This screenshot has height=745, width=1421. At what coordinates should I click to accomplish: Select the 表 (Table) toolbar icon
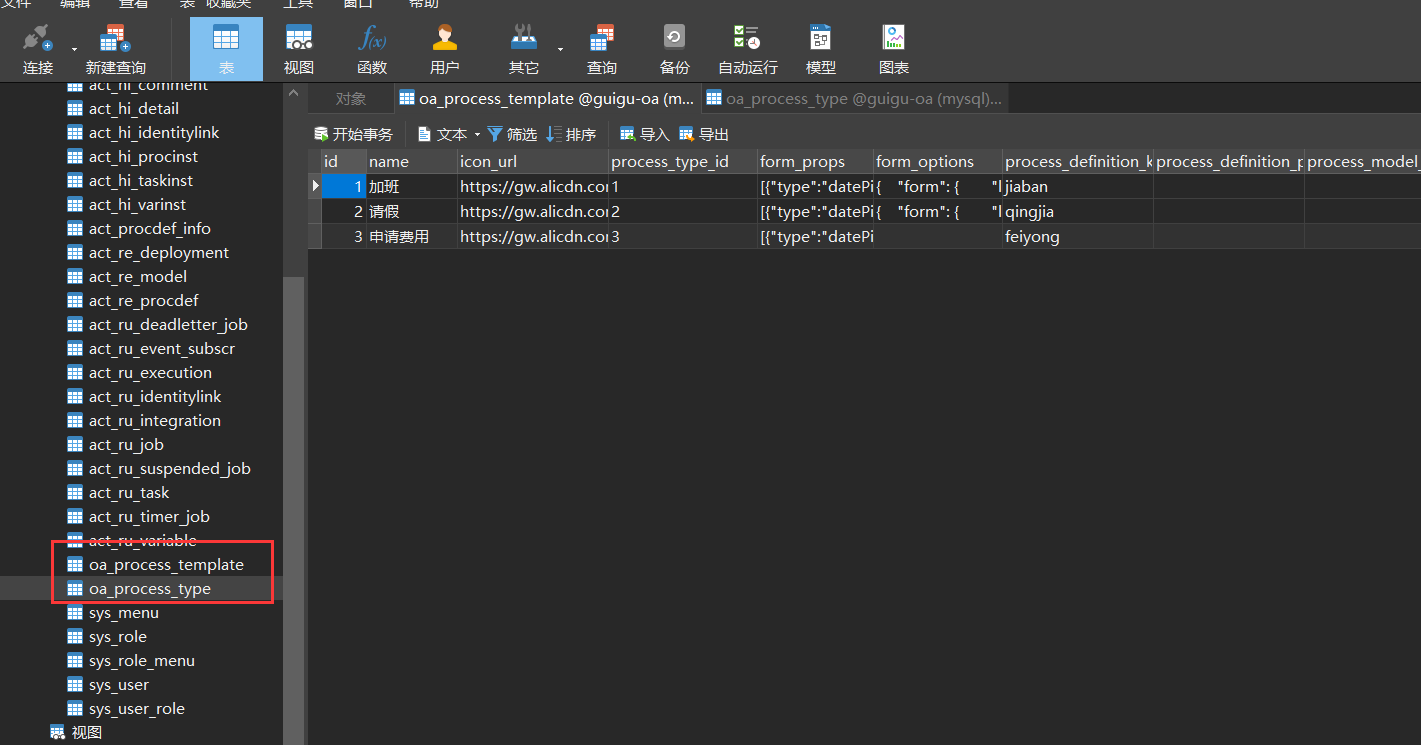226,48
